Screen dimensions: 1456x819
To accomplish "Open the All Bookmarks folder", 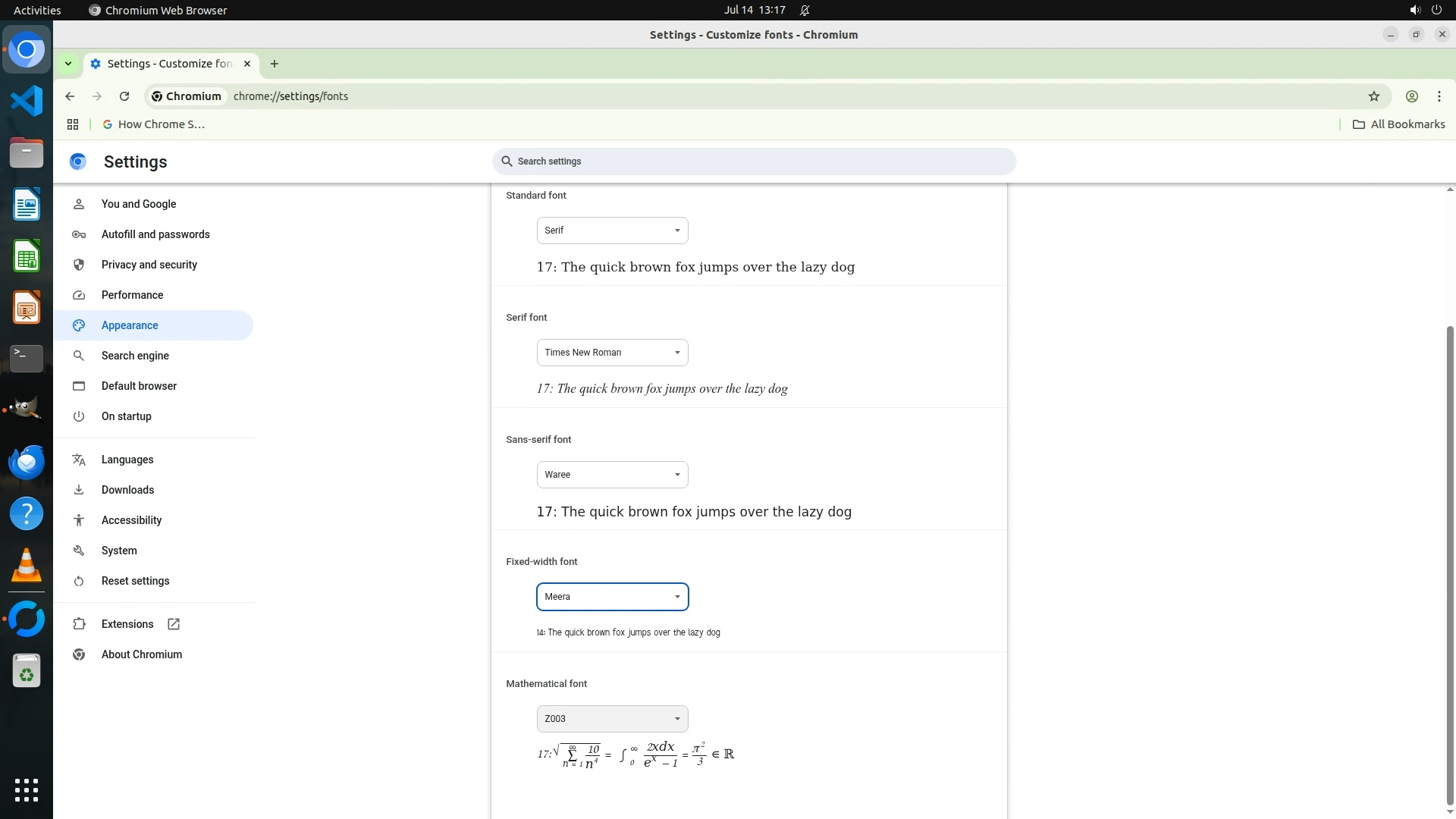I will click(1398, 124).
